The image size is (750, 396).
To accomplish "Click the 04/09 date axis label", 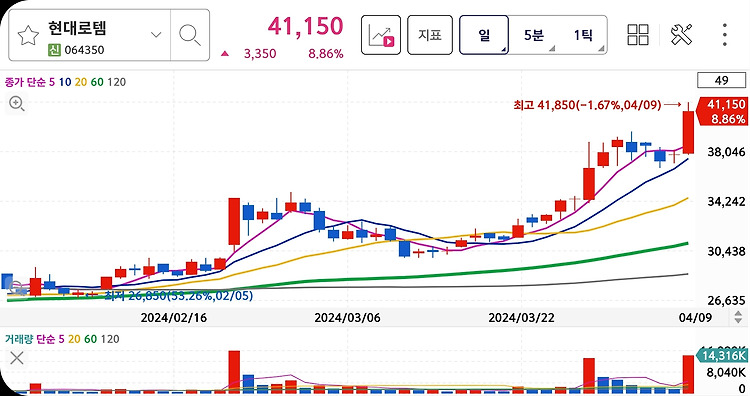I will click(695, 318).
